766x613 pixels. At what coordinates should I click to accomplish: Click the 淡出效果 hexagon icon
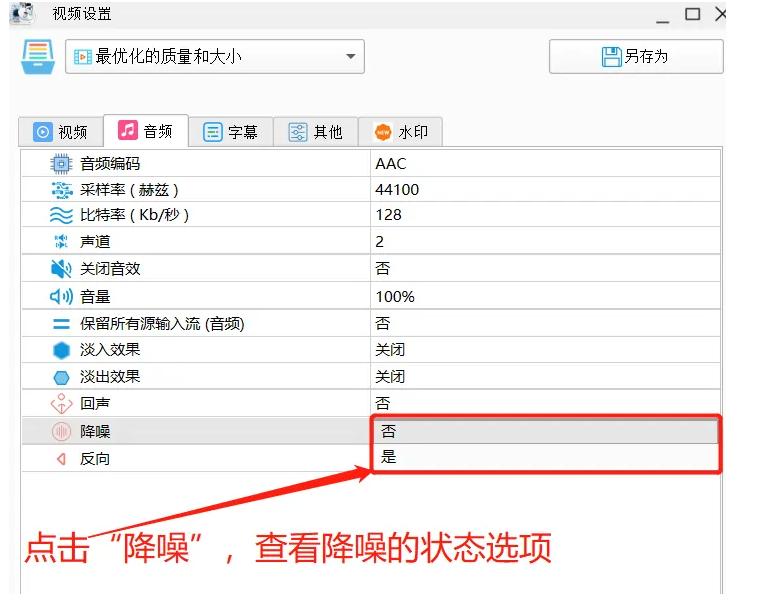(x=61, y=377)
